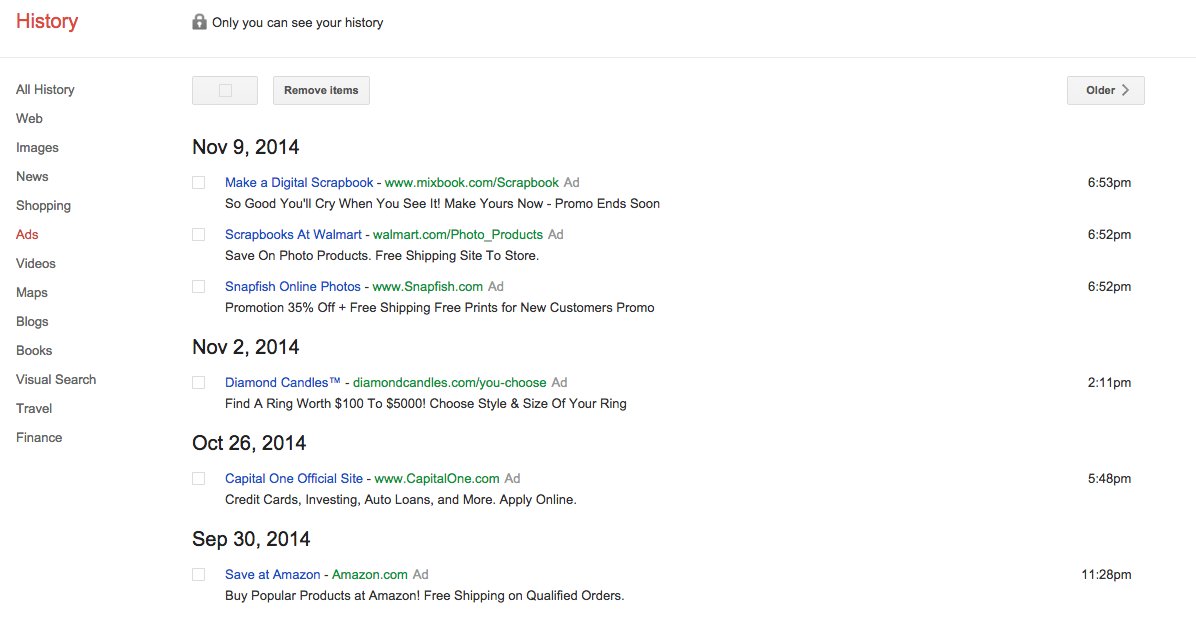Toggle the select-all checkbox in toolbar
The width and height of the screenshot is (1196, 623).
coord(225,90)
